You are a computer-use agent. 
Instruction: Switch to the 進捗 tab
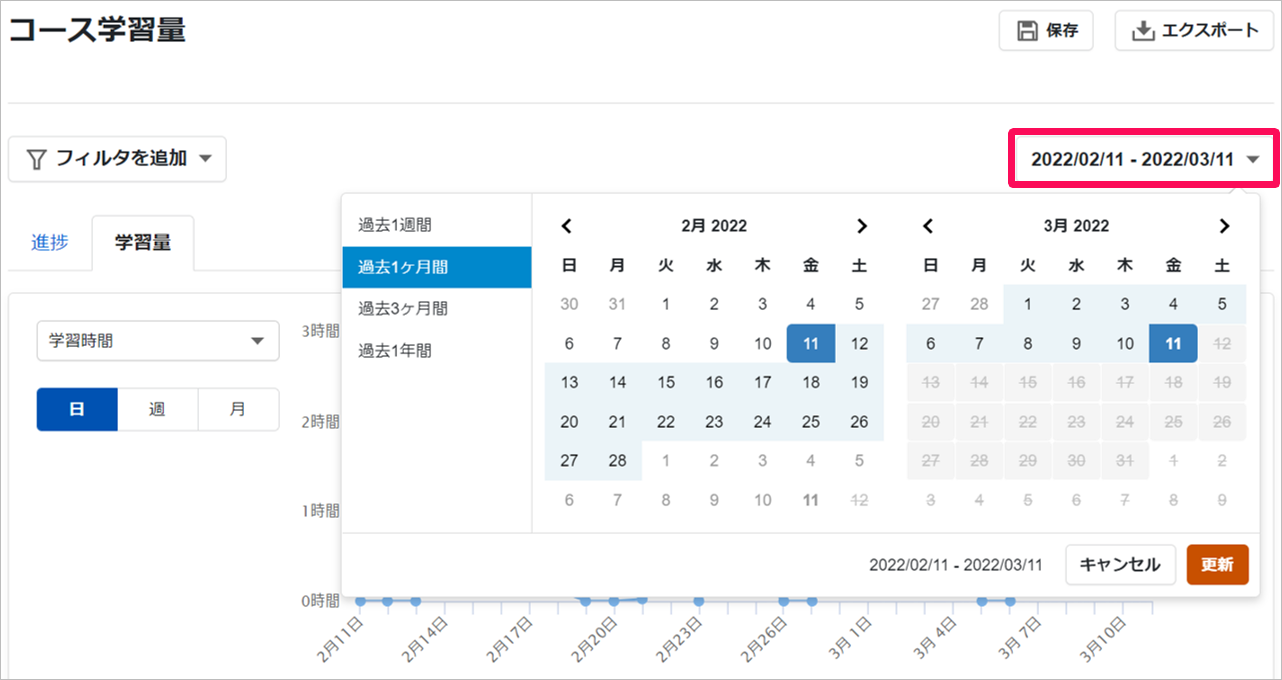pyautogui.click(x=50, y=242)
